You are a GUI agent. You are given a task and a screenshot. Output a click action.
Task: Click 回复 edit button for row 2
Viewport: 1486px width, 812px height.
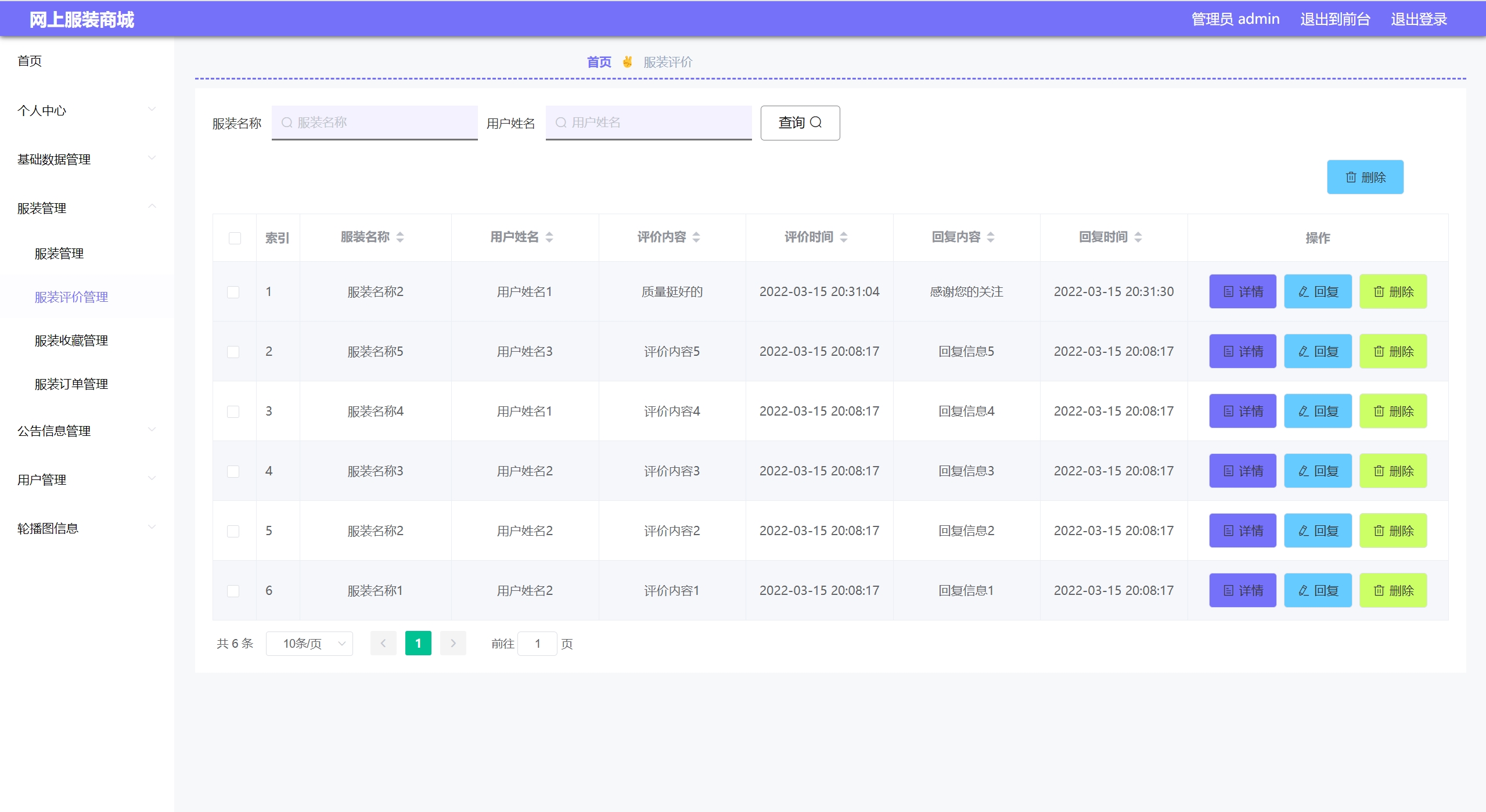(x=1318, y=351)
